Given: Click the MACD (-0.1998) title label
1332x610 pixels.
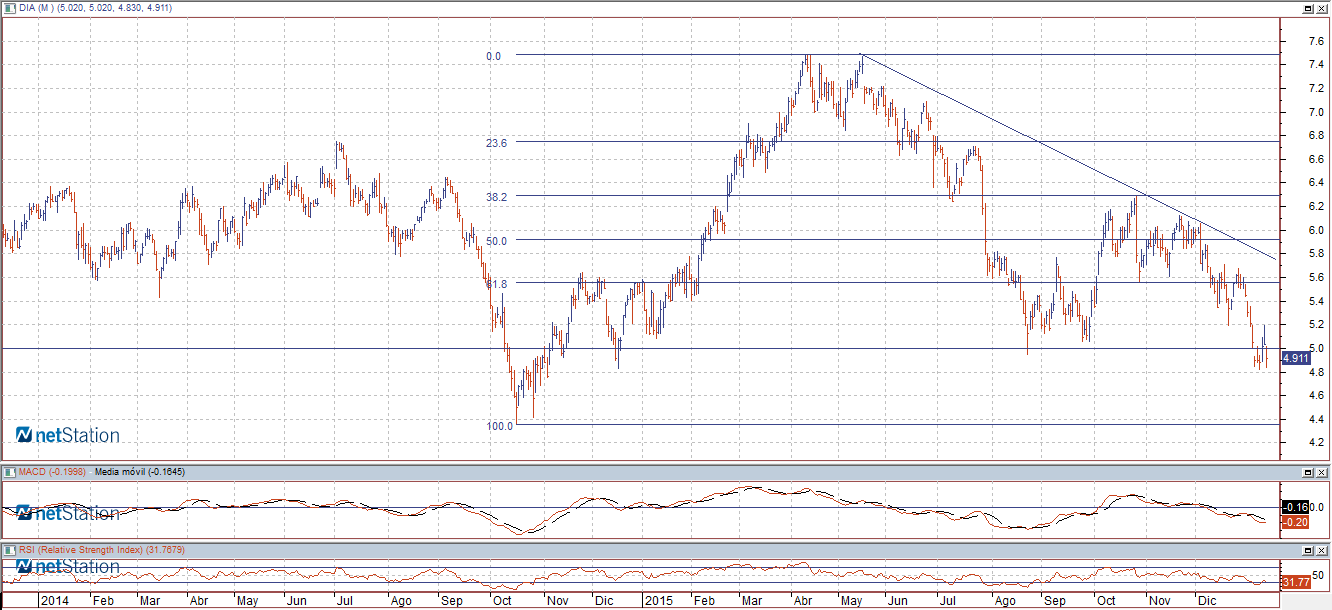Looking at the screenshot, I should point(53,471).
